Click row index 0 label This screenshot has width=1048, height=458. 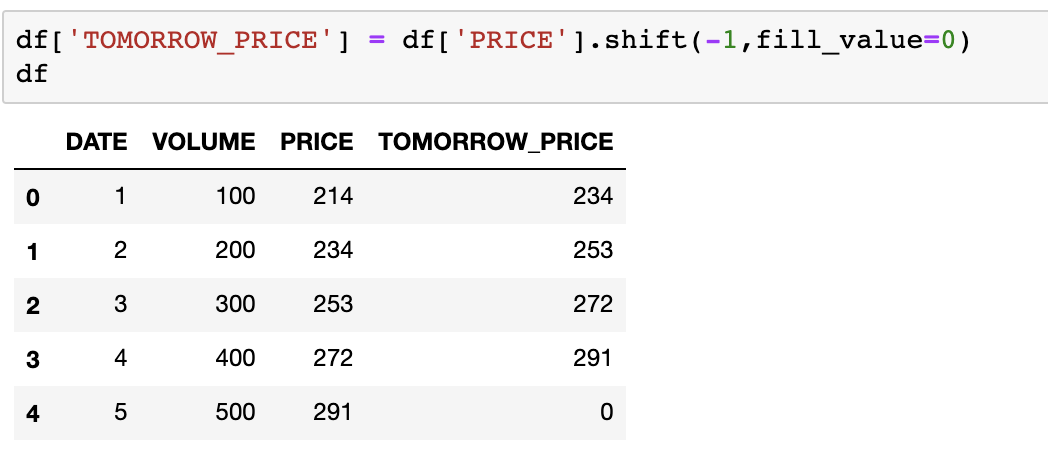[x=33, y=197]
